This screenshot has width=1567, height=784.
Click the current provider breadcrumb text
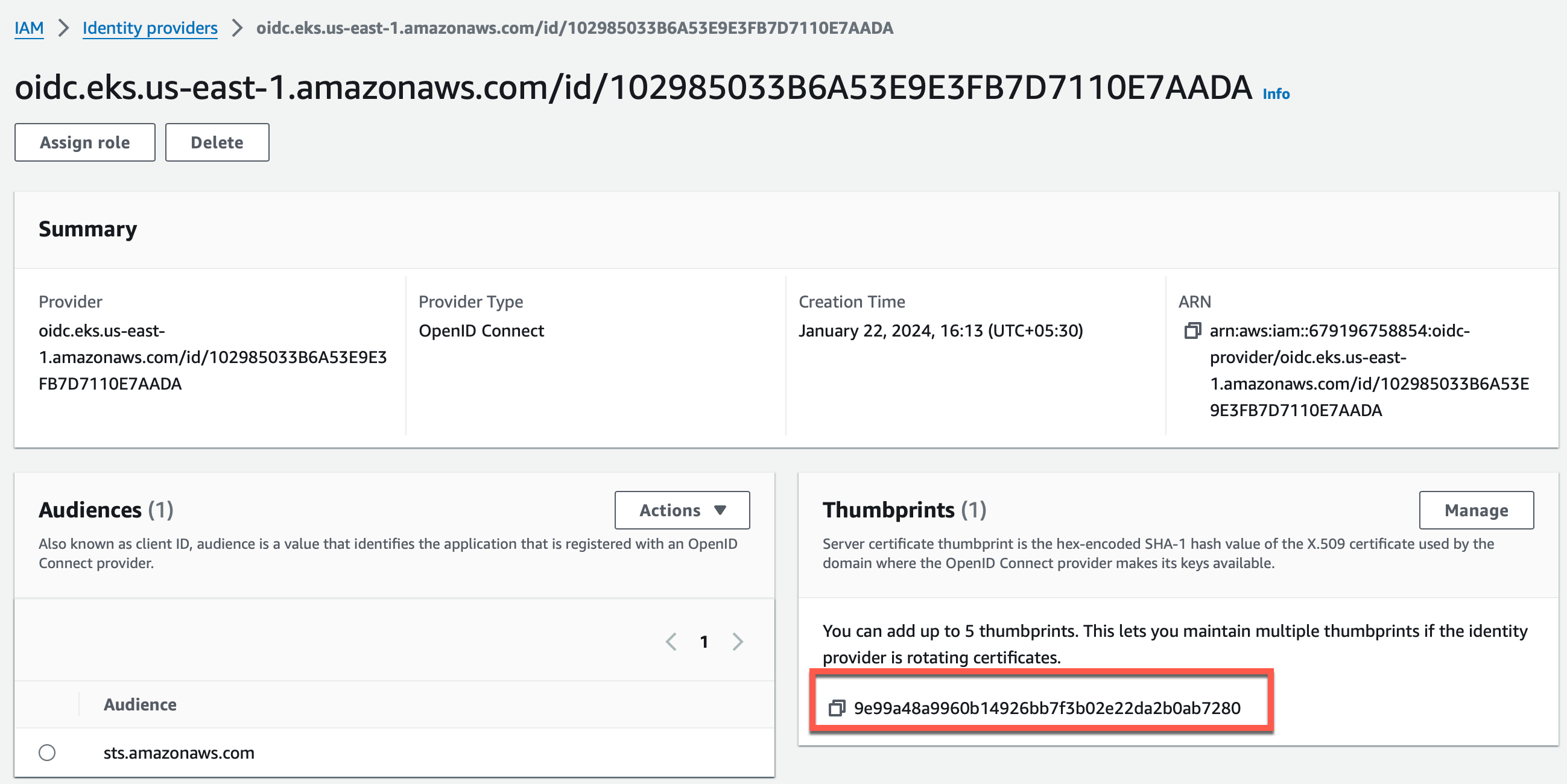(x=574, y=28)
